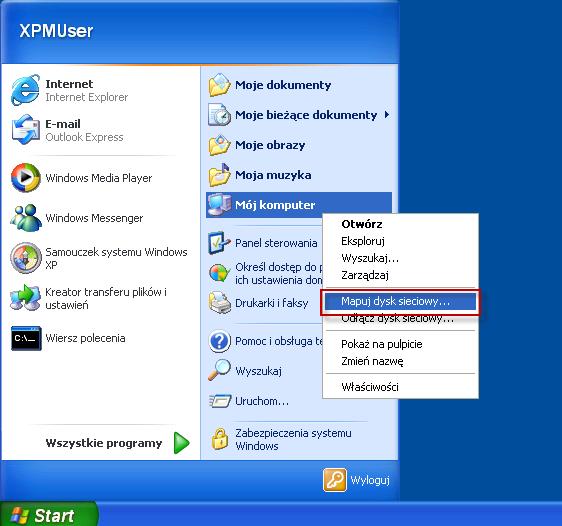This screenshot has width=562, height=526.
Task: Click the XPMUser account name
Action: click(56, 31)
